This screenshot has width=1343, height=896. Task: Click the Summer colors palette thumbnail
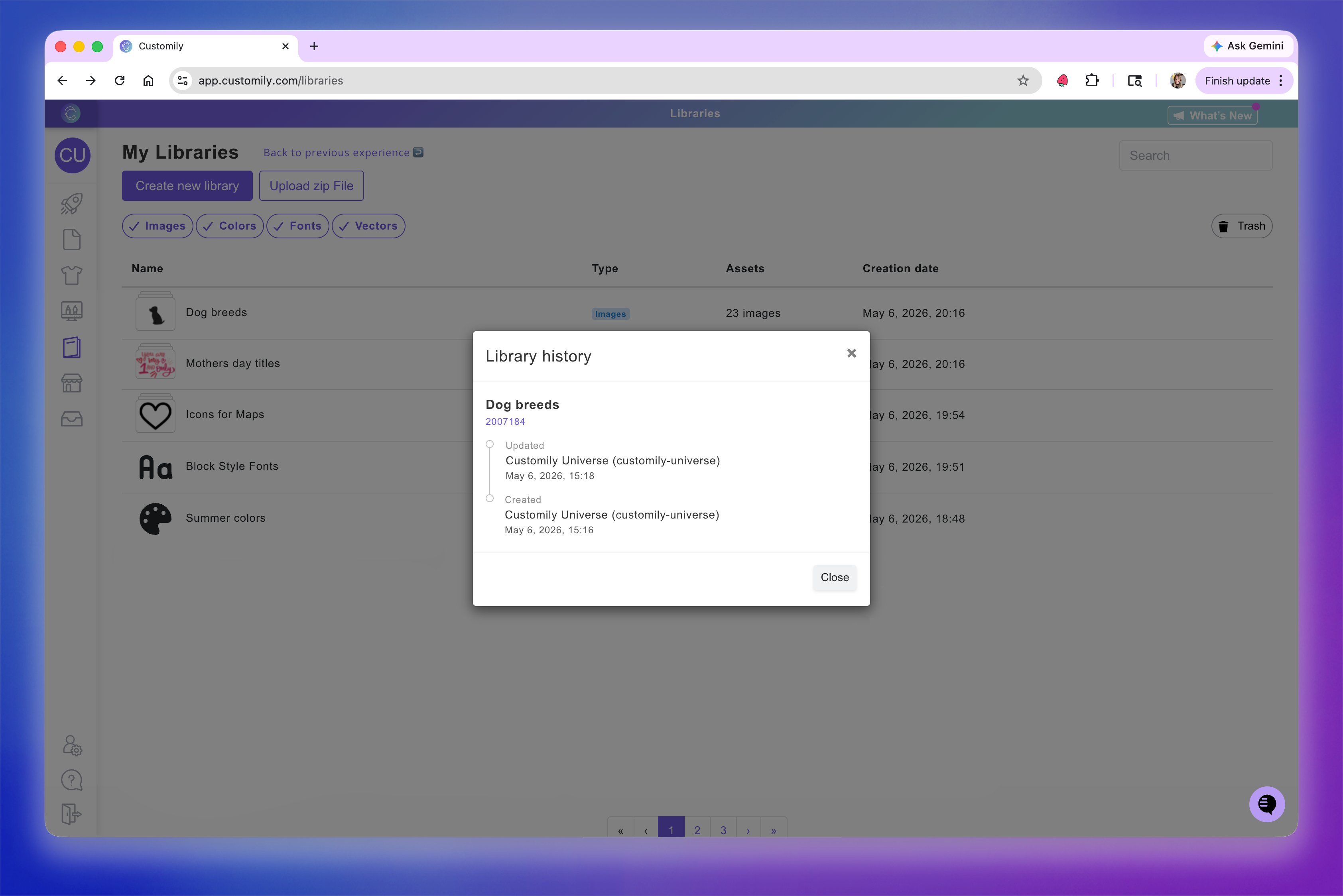click(156, 519)
